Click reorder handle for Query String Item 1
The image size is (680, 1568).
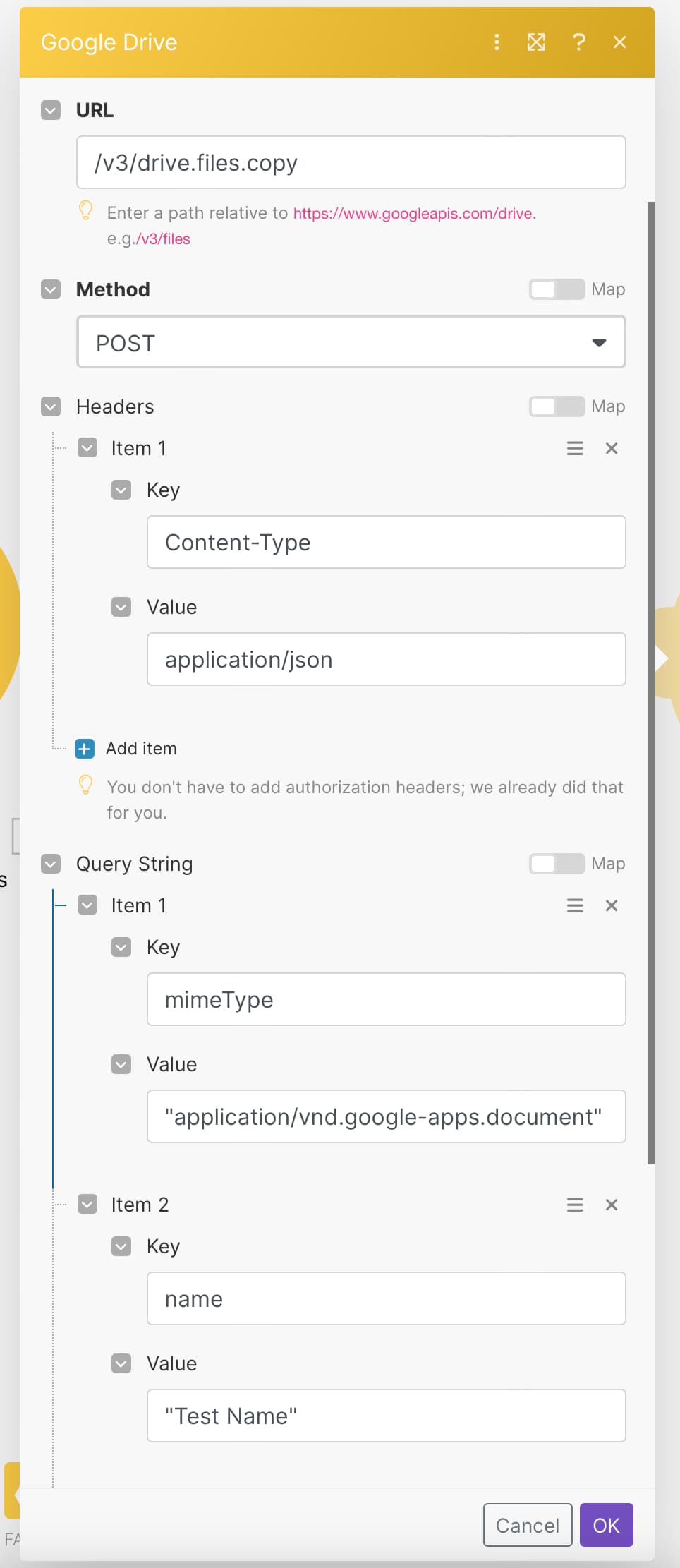click(x=575, y=905)
